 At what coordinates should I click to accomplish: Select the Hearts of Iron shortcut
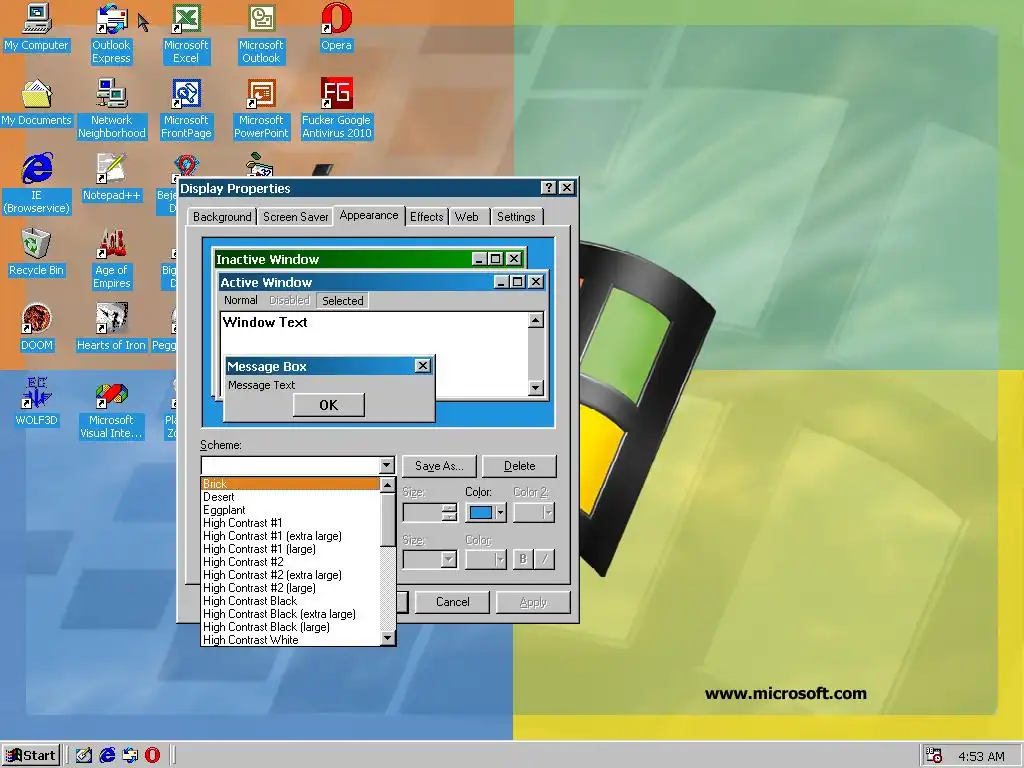pos(111,328)
